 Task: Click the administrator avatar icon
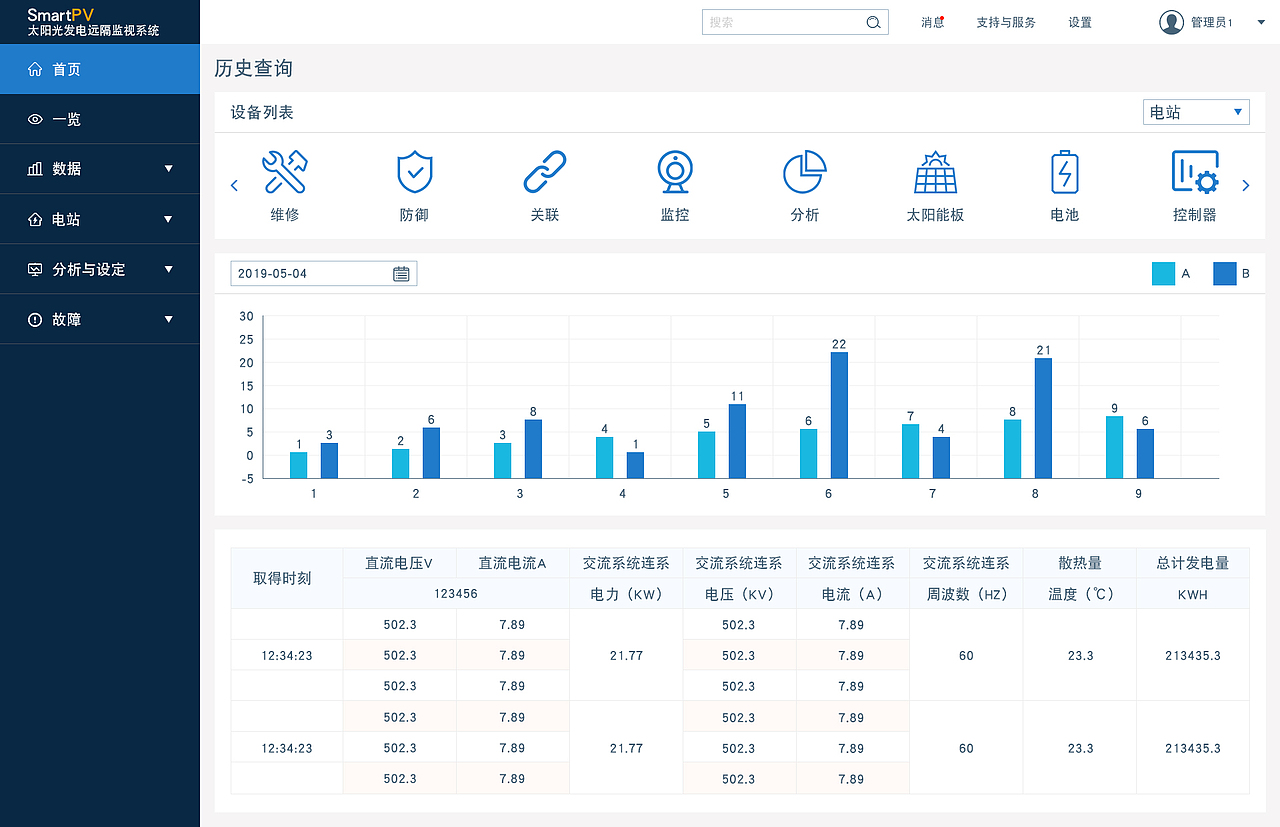(1171, 22)
